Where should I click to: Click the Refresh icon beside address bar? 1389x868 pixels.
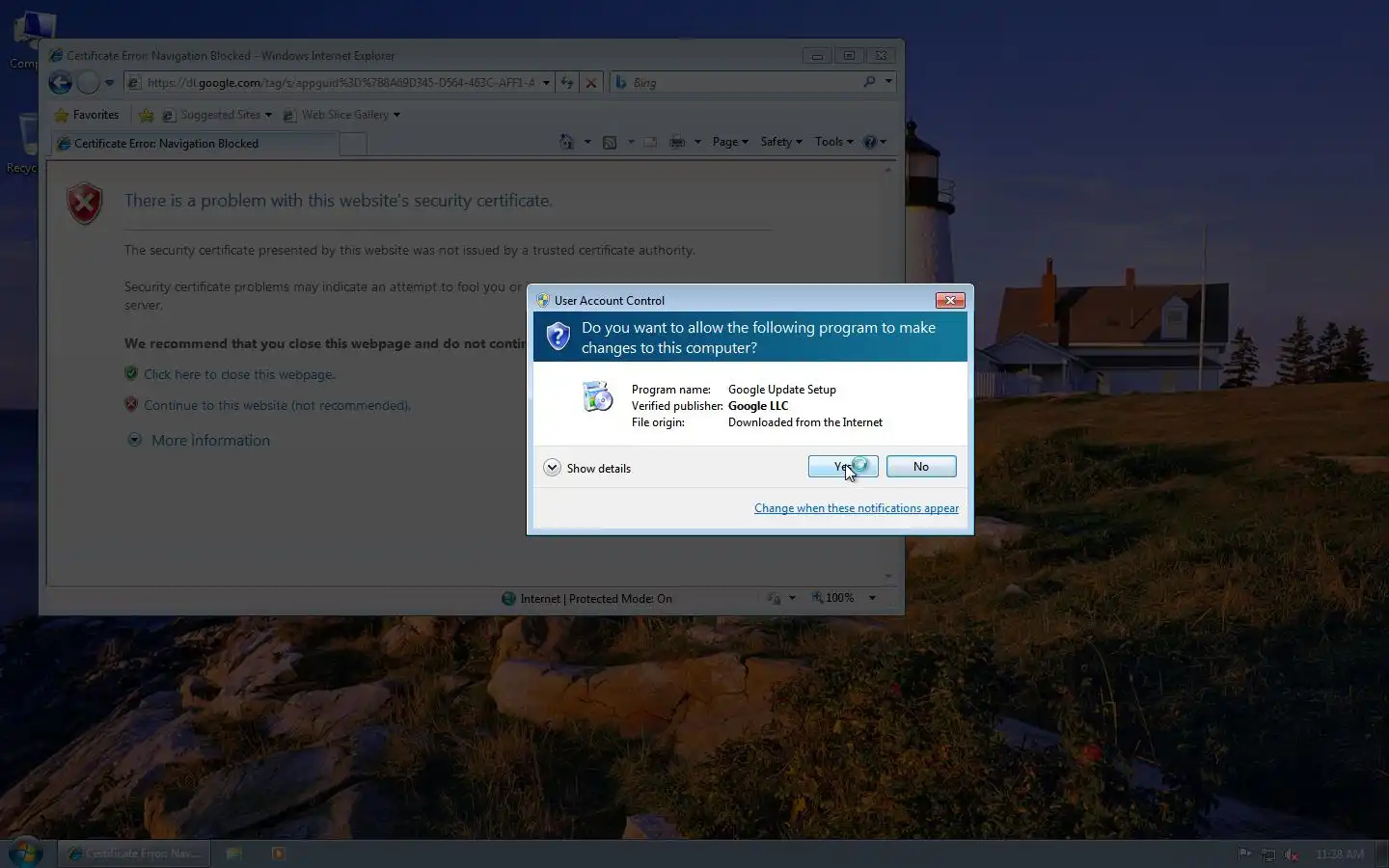pos(567,83)
